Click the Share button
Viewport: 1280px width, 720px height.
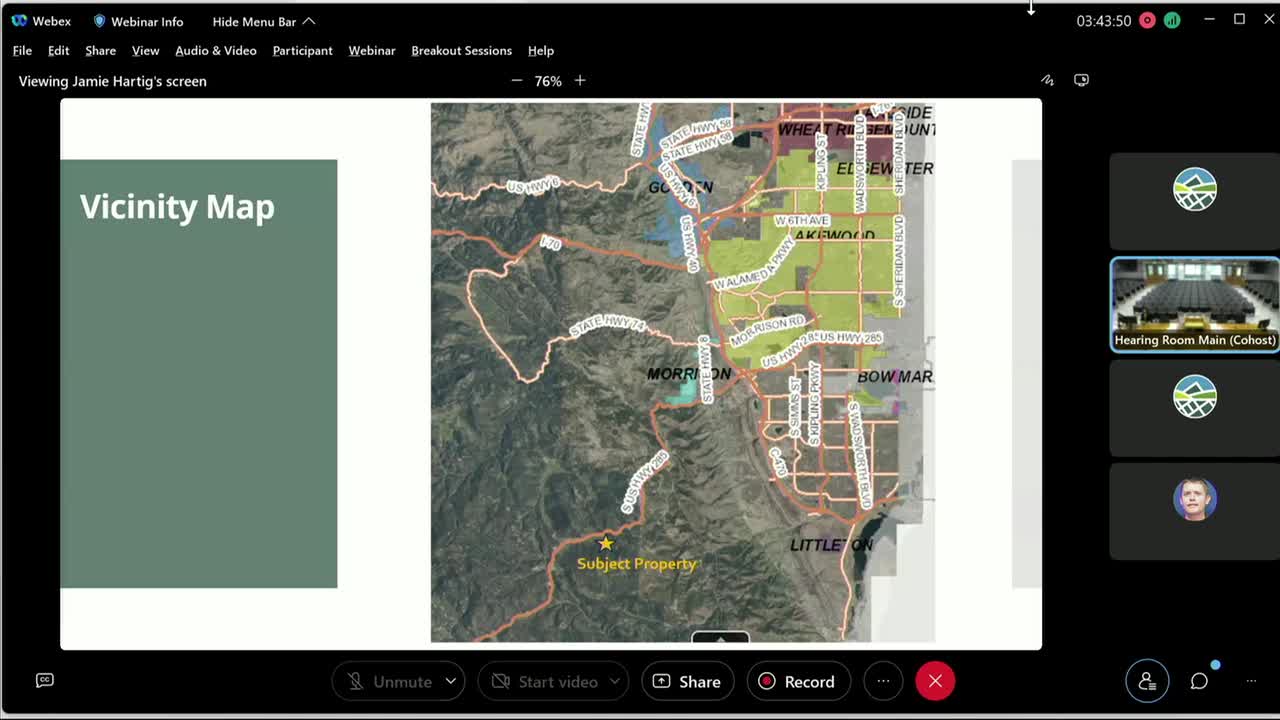pos(687,681)
